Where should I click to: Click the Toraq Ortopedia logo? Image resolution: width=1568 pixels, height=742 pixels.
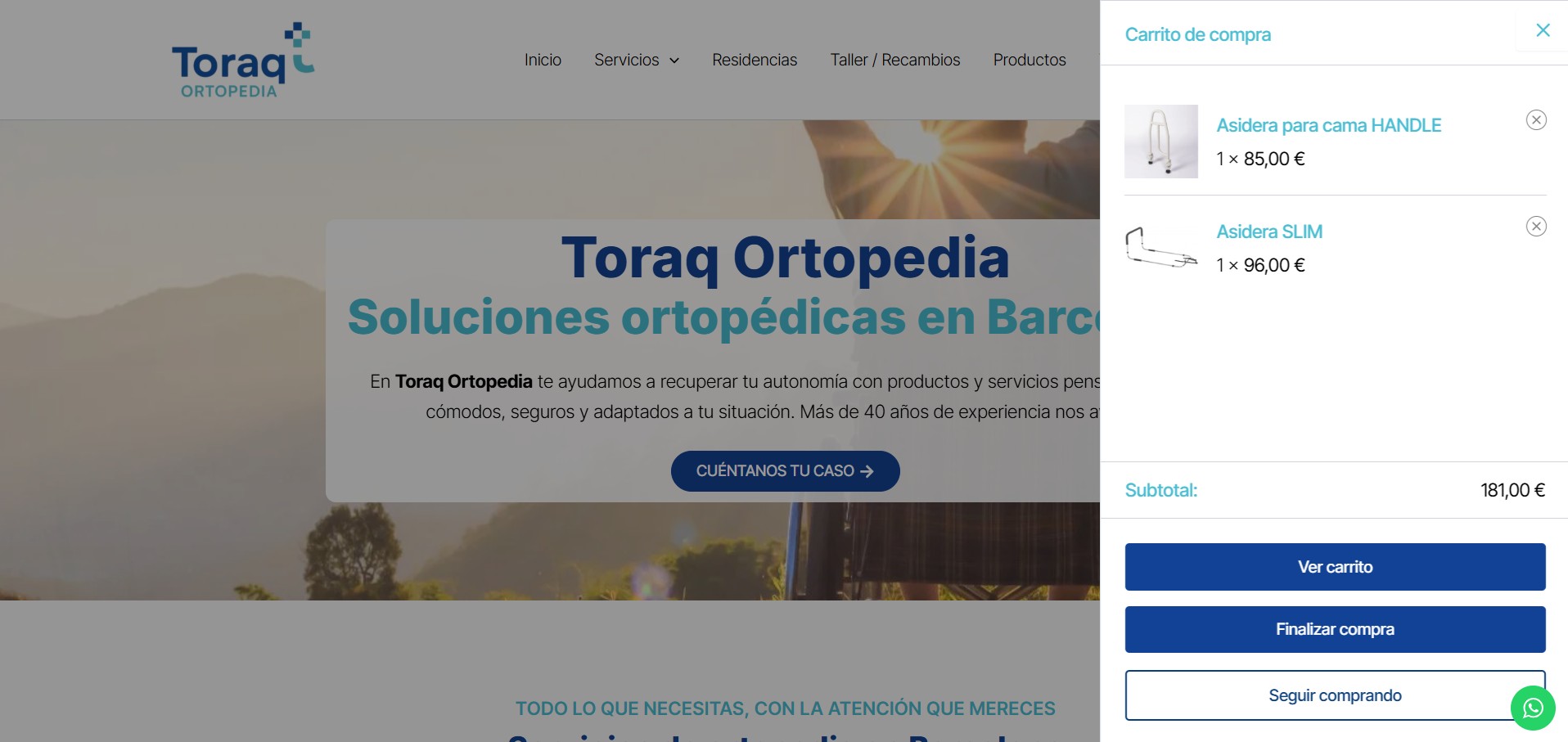pos(242,61)
